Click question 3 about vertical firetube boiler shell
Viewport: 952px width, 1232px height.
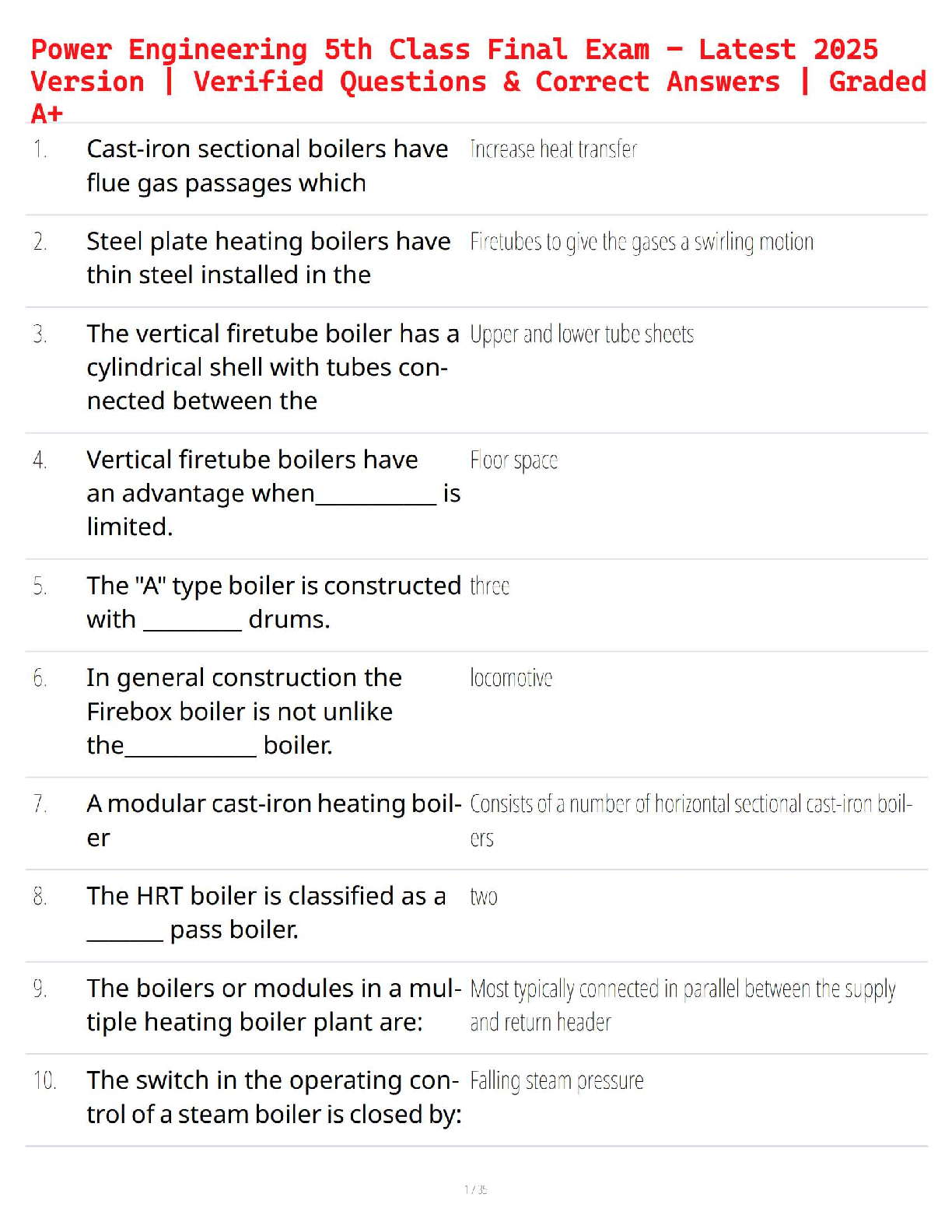tap(272, 367)
